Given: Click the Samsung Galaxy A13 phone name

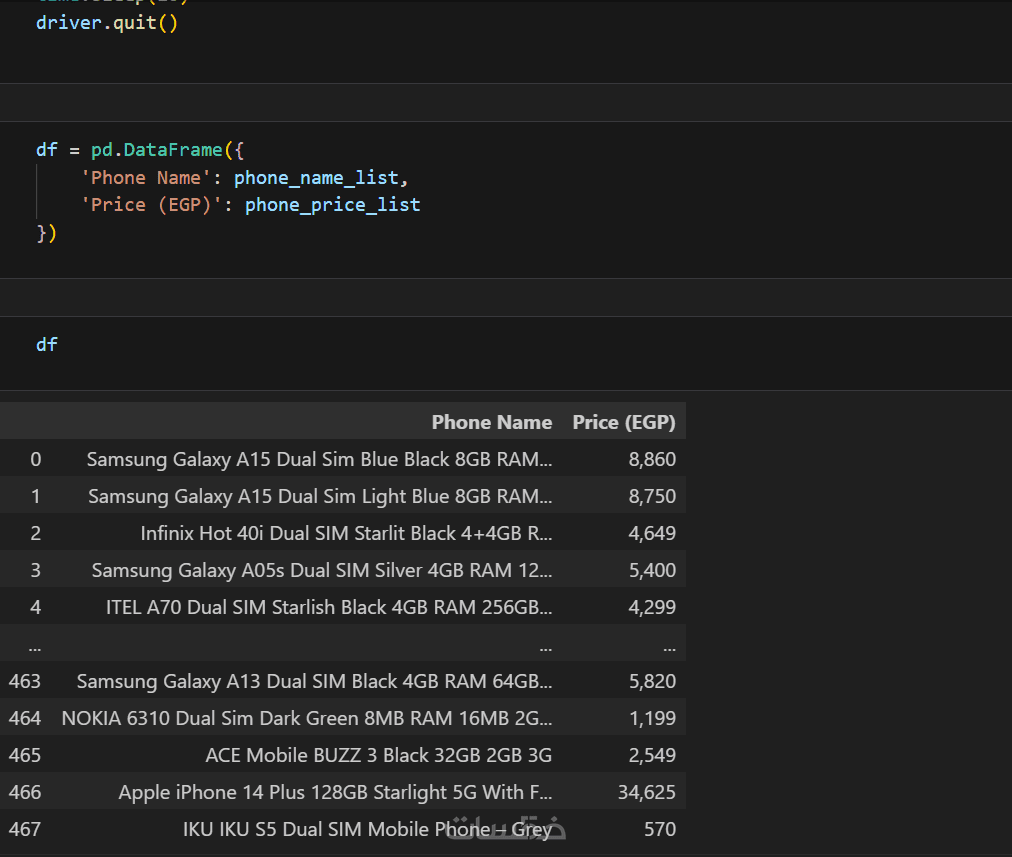Looking at the screenshot, I should 314,681.
